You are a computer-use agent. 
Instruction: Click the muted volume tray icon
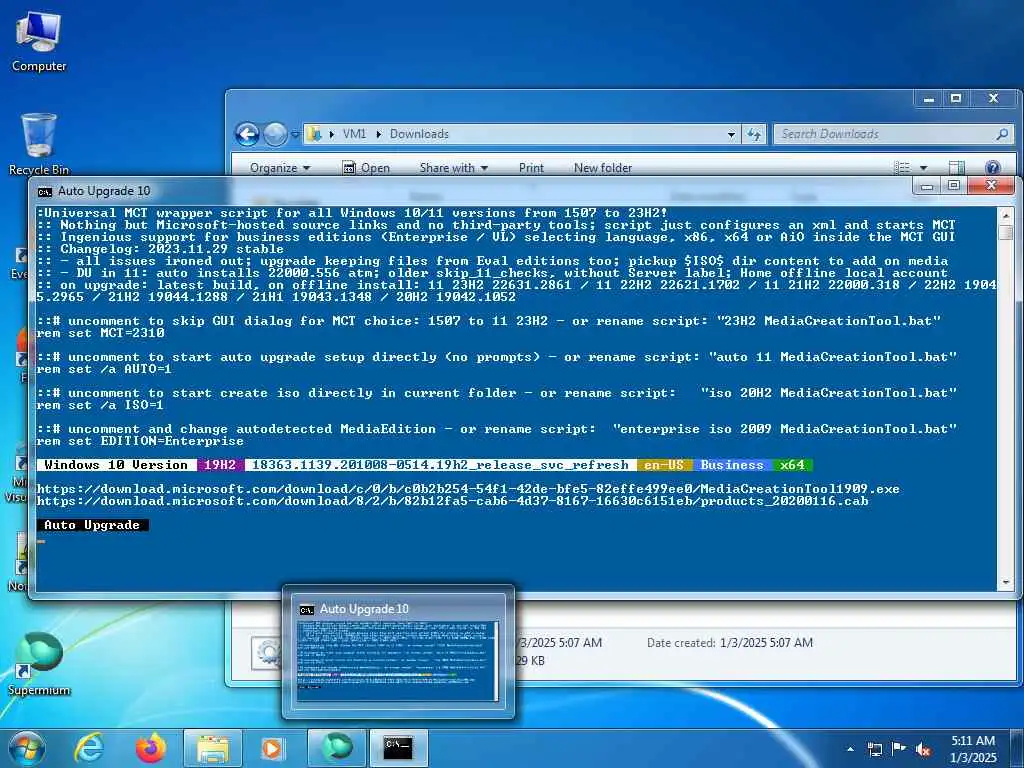923,750
